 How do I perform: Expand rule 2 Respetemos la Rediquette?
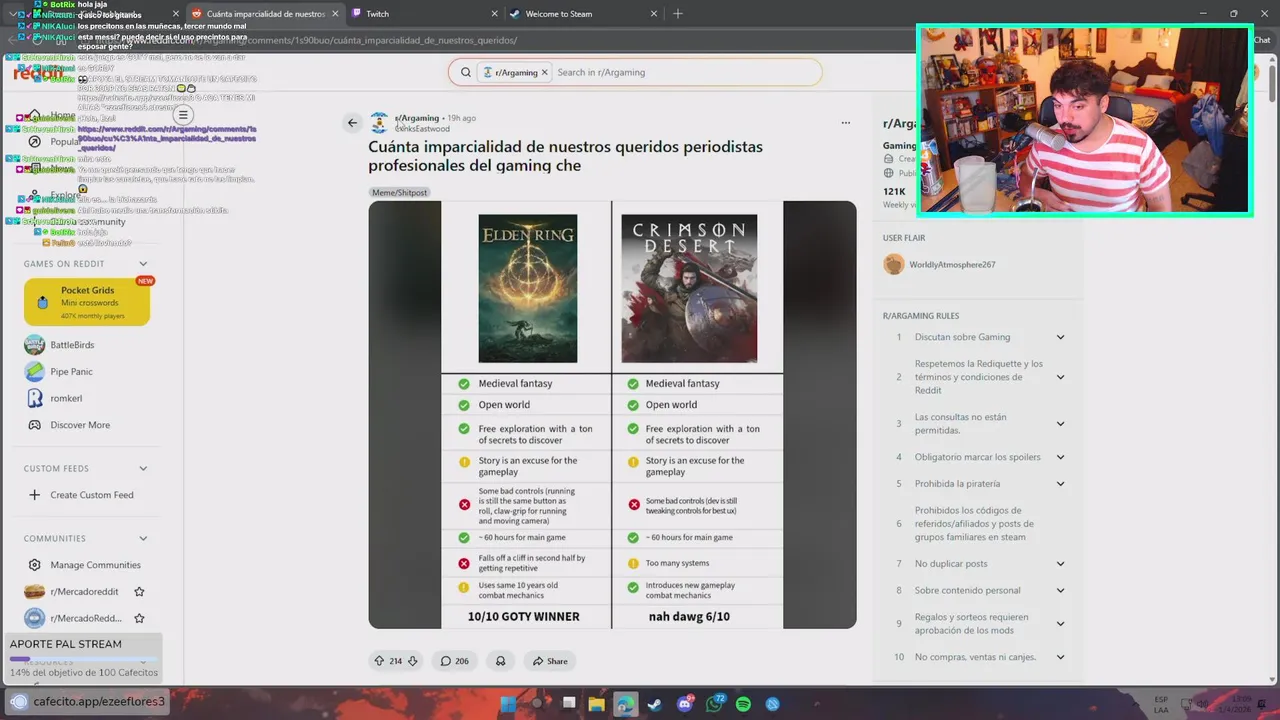[1060, 377]
